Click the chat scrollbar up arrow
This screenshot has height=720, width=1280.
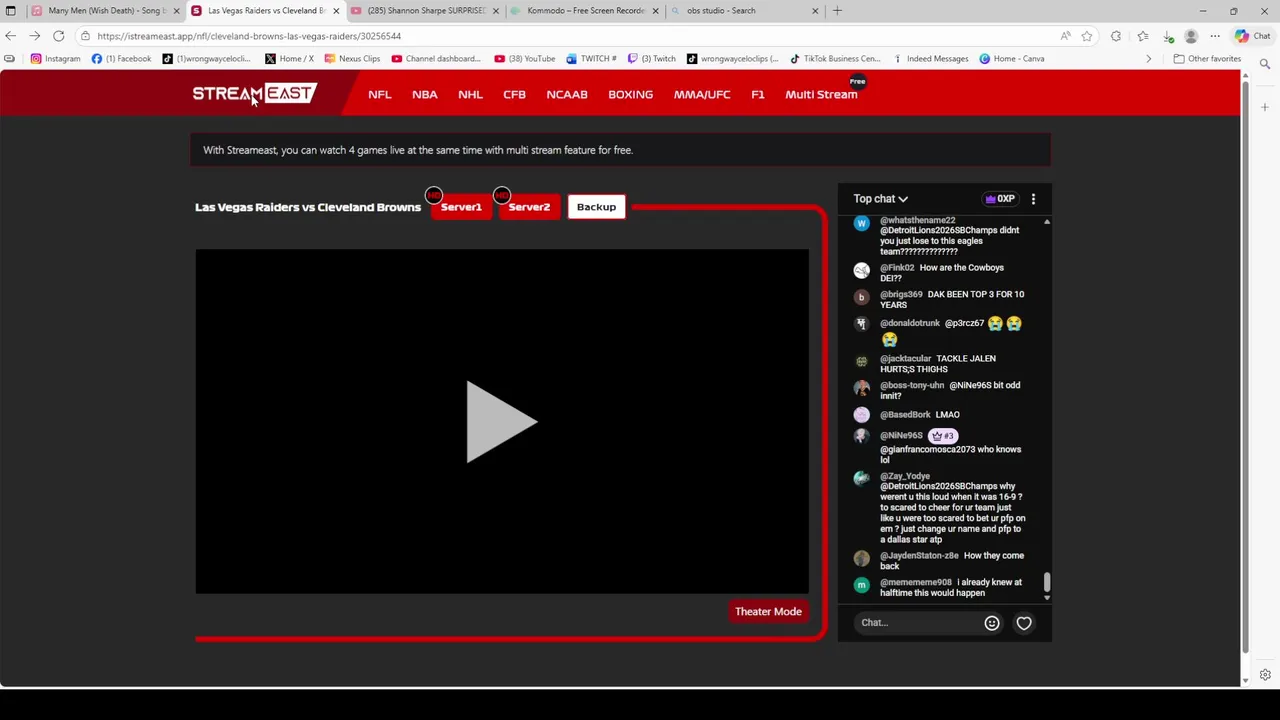pos(1047,222)
